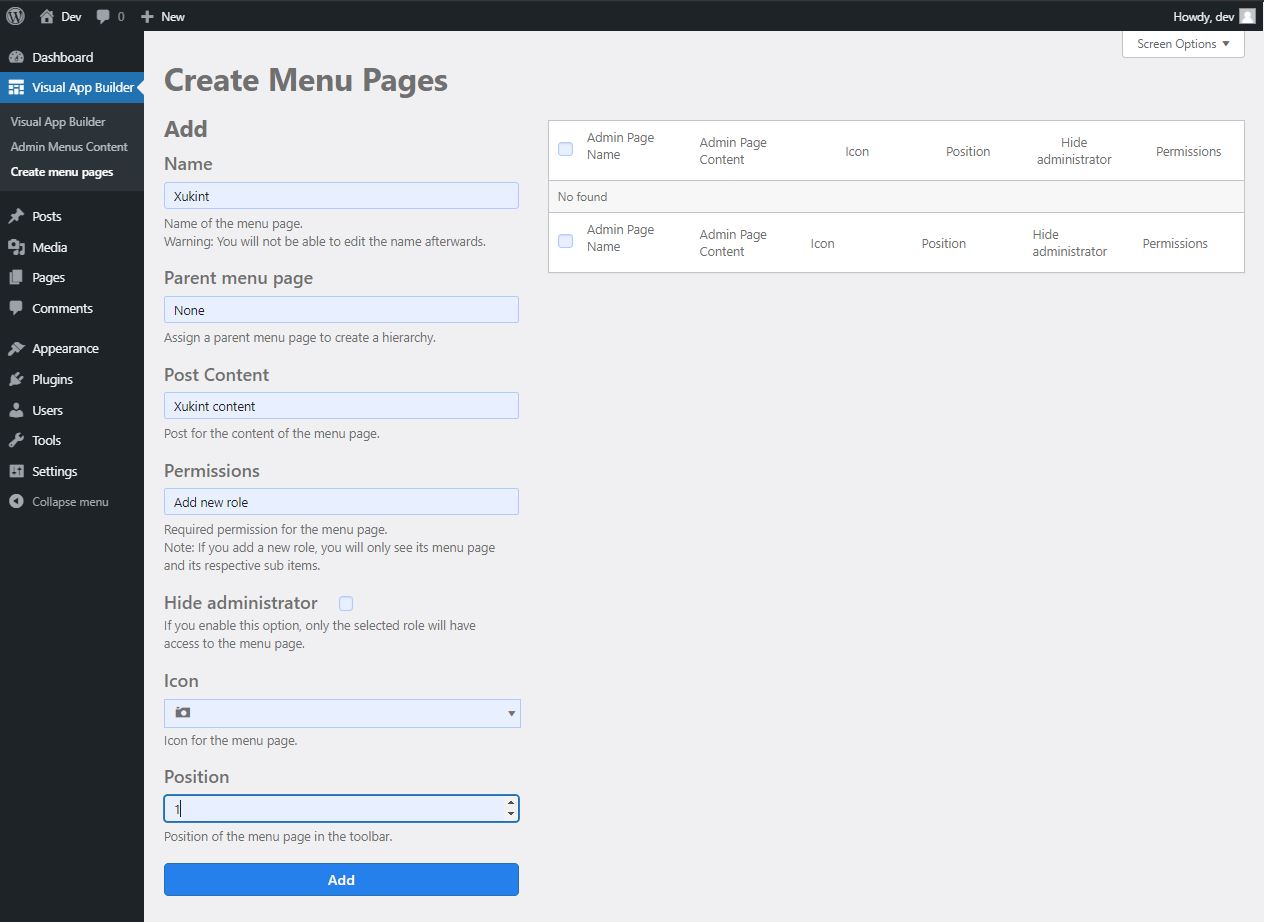Click the Visual App Builder grid icon
Screen dimensions: 1264x922
point(16,87)
